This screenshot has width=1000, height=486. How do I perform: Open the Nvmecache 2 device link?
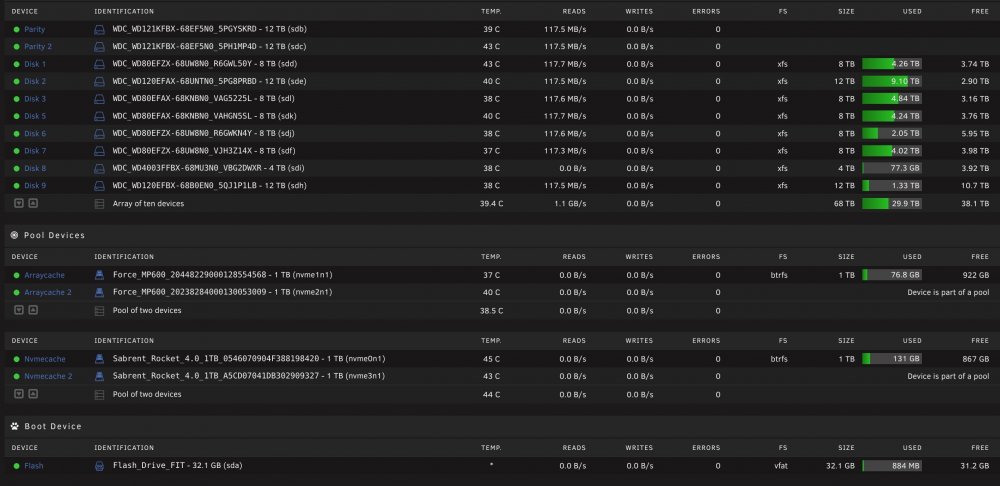pyautogui.click(x=48, y=376)
